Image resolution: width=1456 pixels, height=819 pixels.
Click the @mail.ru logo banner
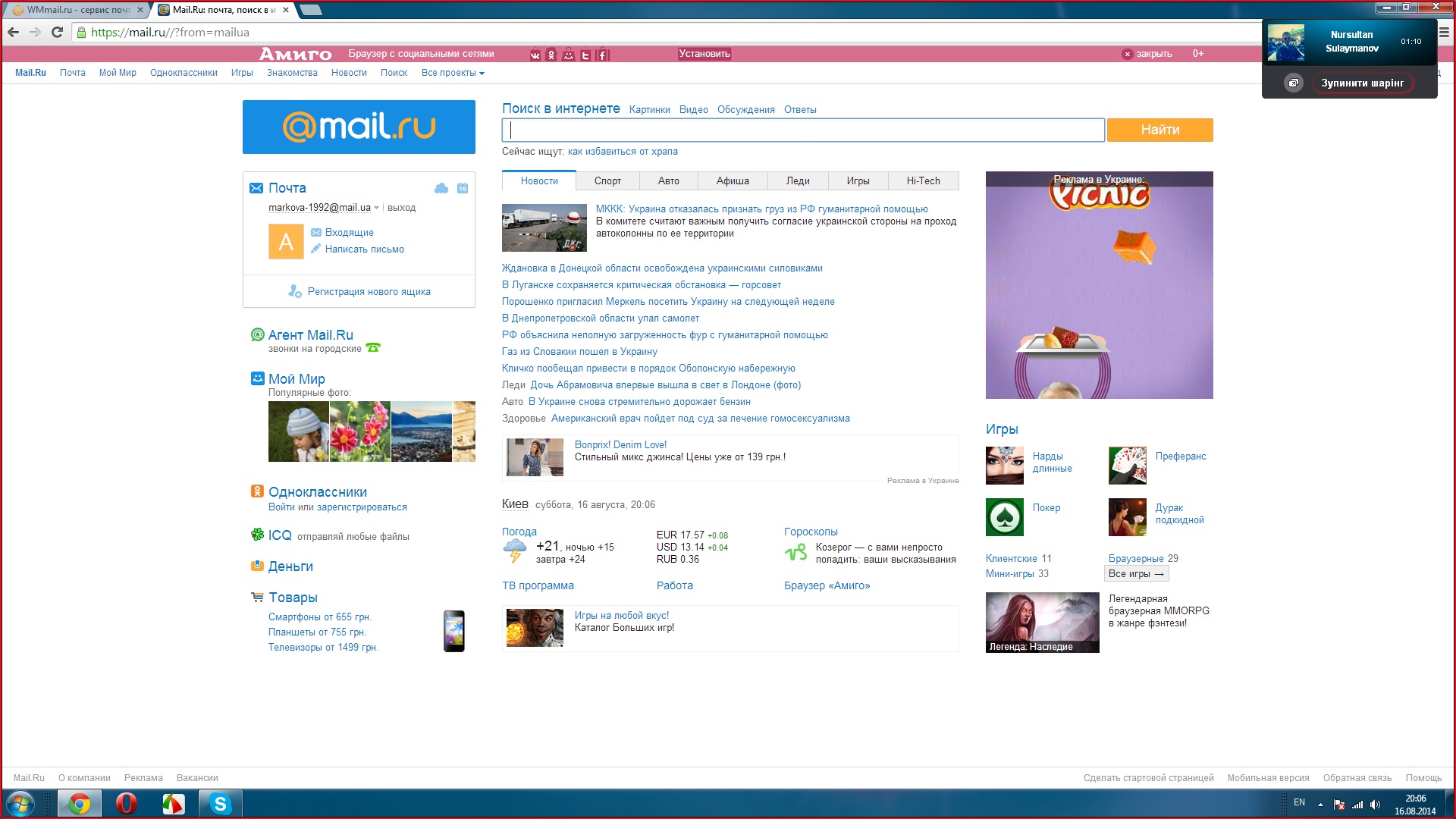[359, 127]
